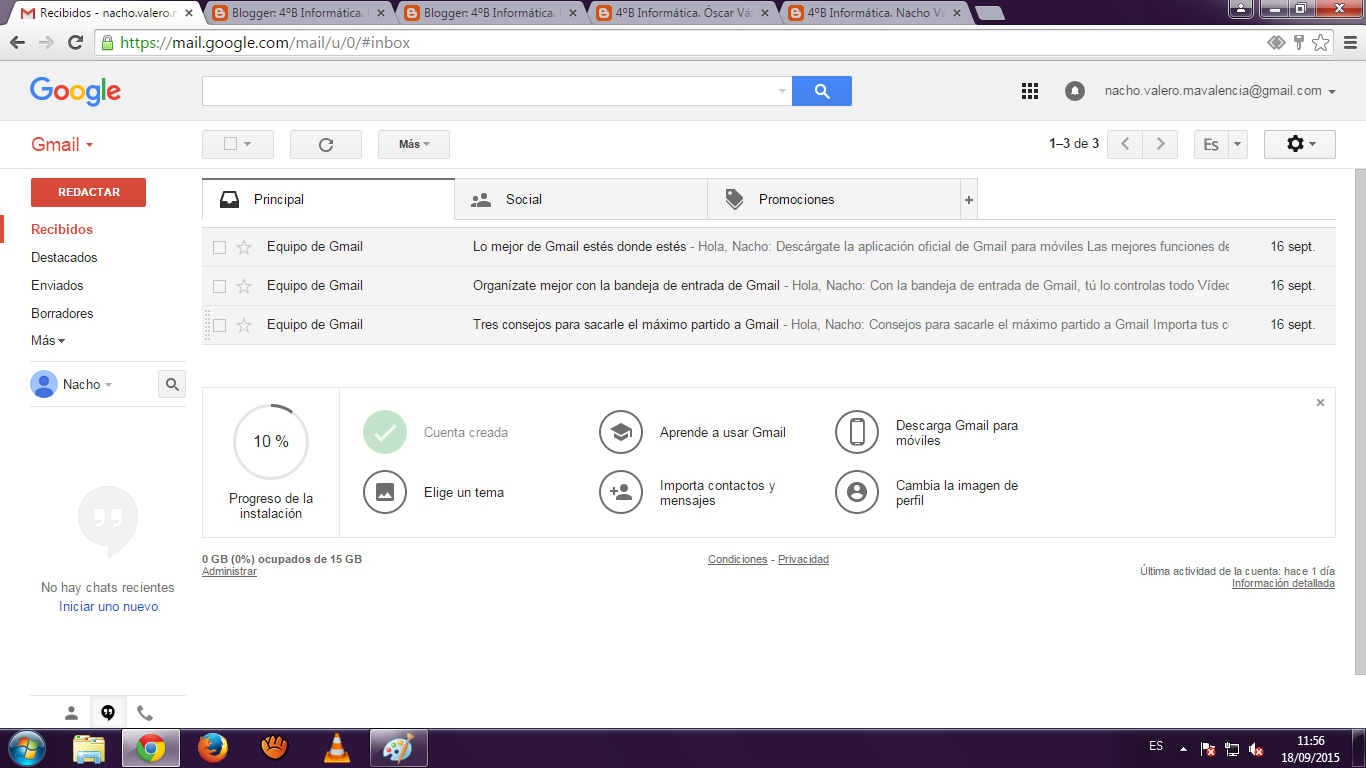Star the 'Lo mejor de Gmail' email
The image size is (1366, 768).
(x=244, y=247)
